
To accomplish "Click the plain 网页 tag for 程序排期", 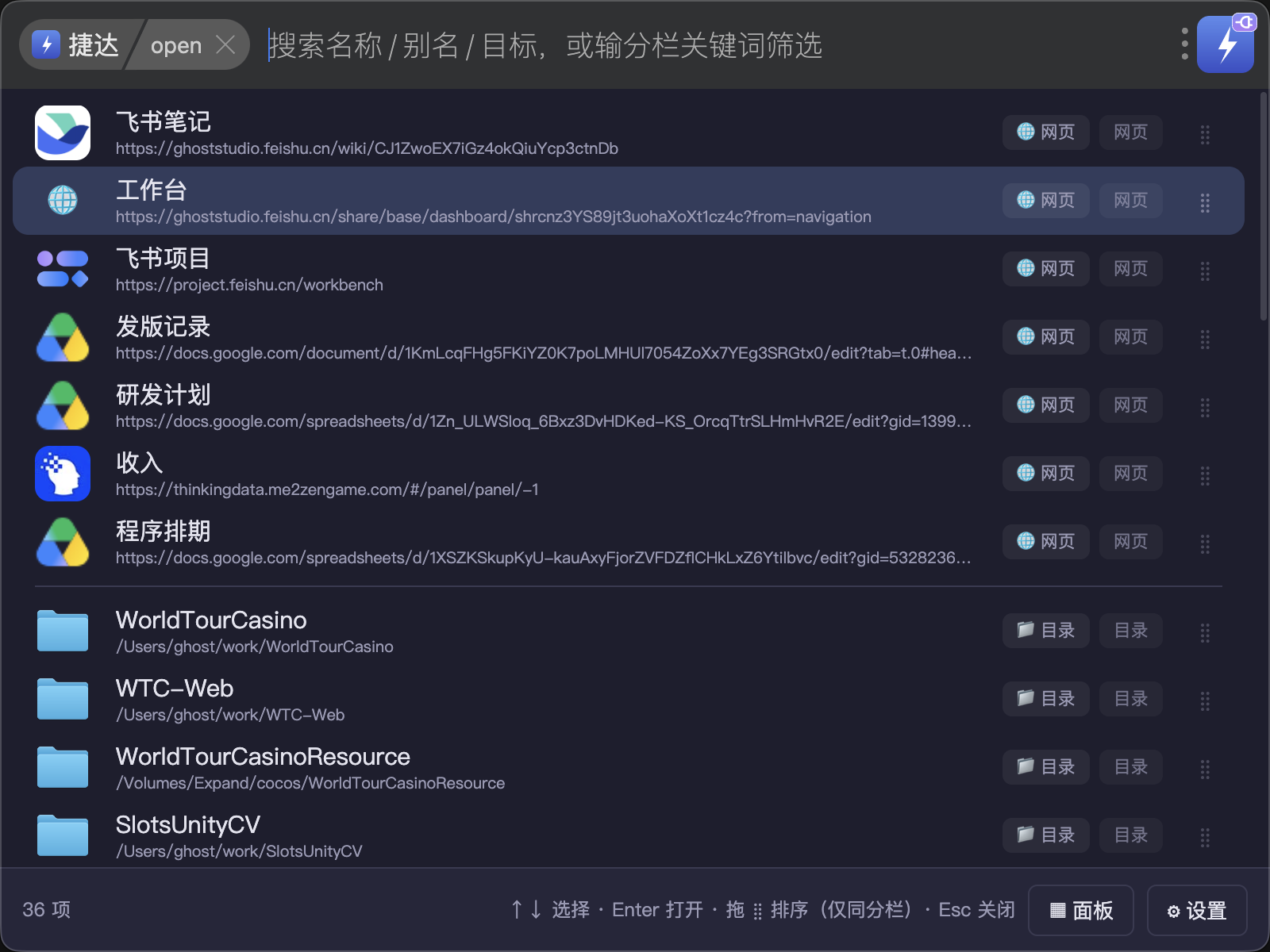I will click(1131, 541).
